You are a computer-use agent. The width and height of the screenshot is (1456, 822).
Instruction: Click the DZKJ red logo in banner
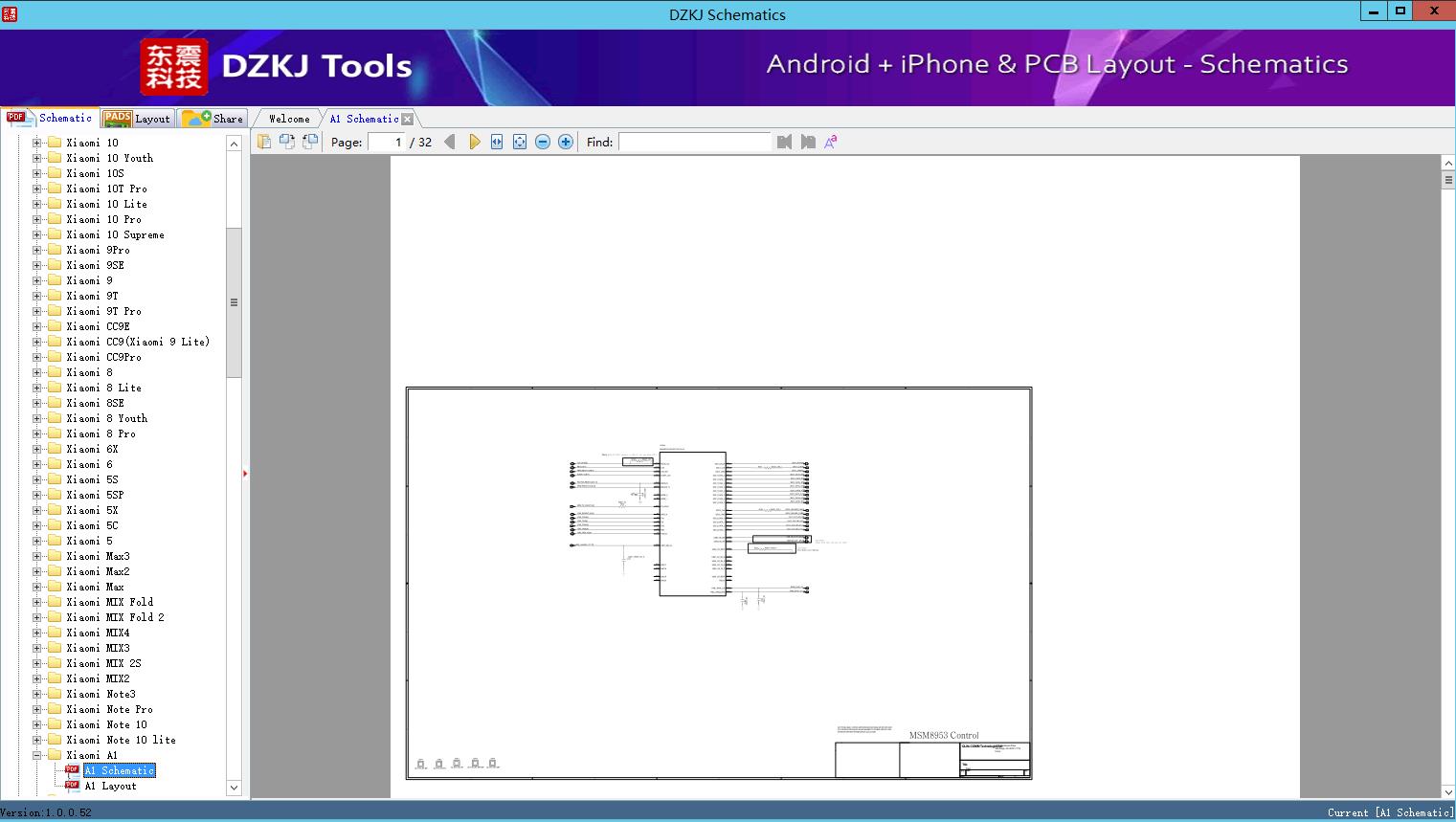point(173,67)
